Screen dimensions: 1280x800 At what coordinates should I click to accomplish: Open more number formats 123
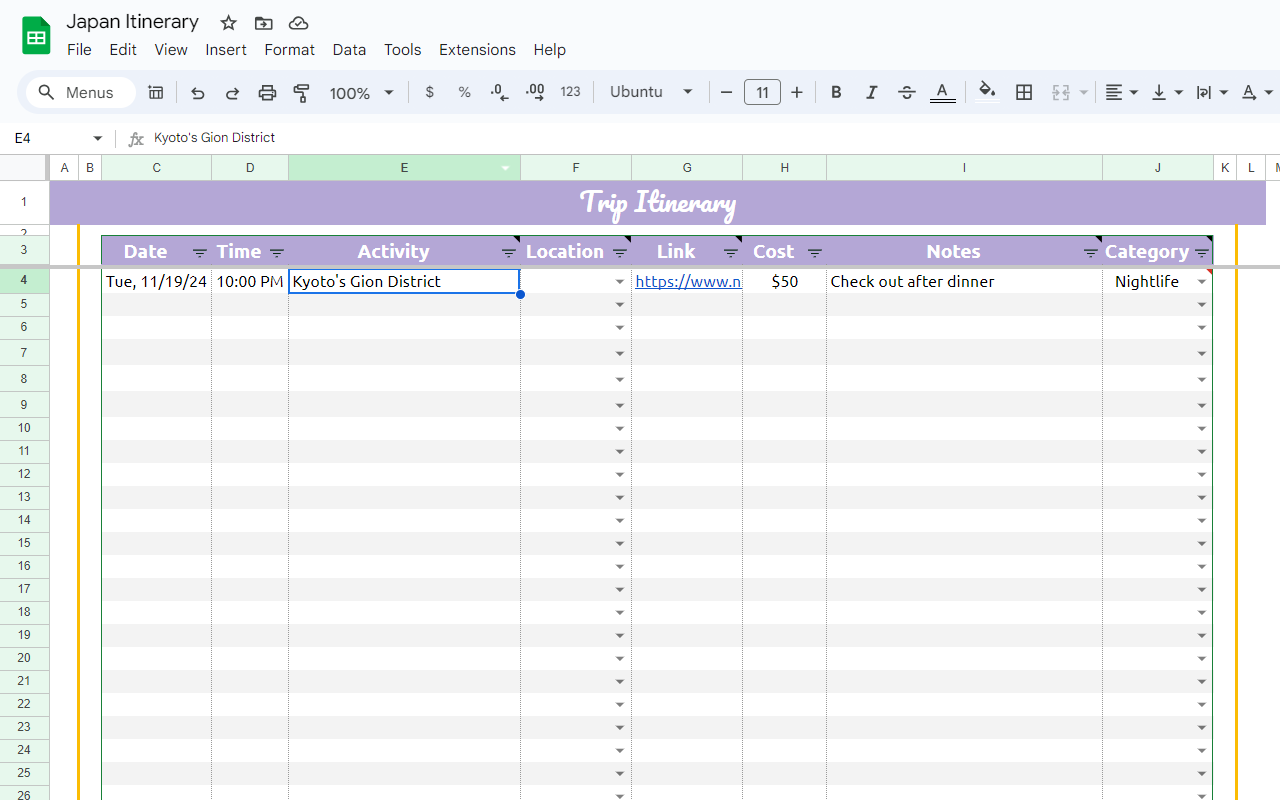pos(570,92)
